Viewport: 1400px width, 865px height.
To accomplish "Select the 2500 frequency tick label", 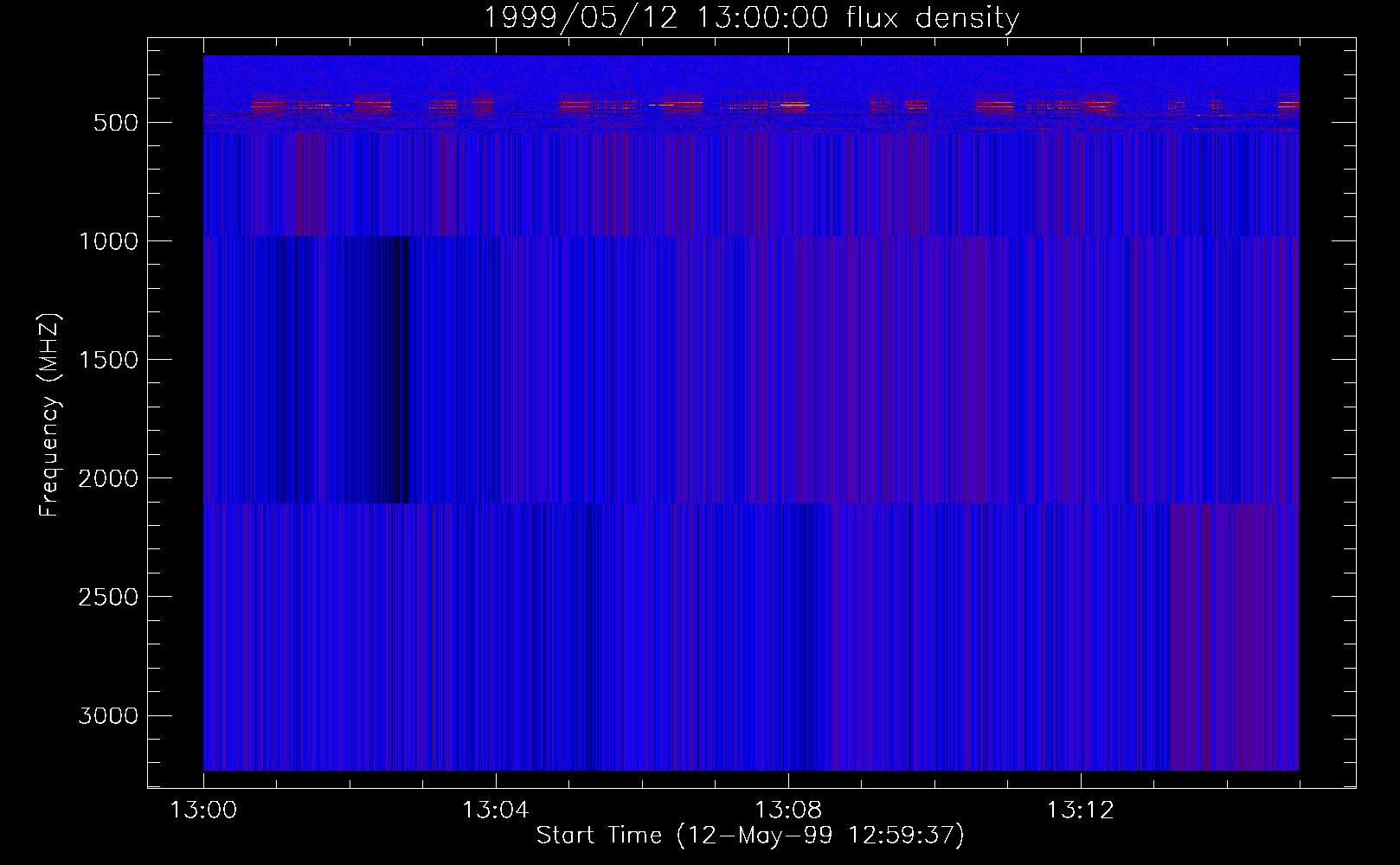I will pyautogui.click(x=108, y=597).
